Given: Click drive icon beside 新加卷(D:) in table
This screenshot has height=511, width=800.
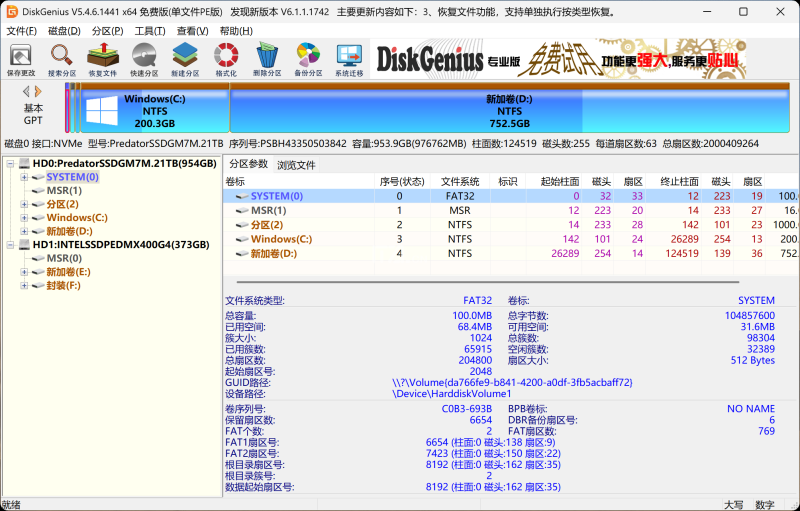Looking at the screenshot, I should pyautogui.click(x=242, y=253).
